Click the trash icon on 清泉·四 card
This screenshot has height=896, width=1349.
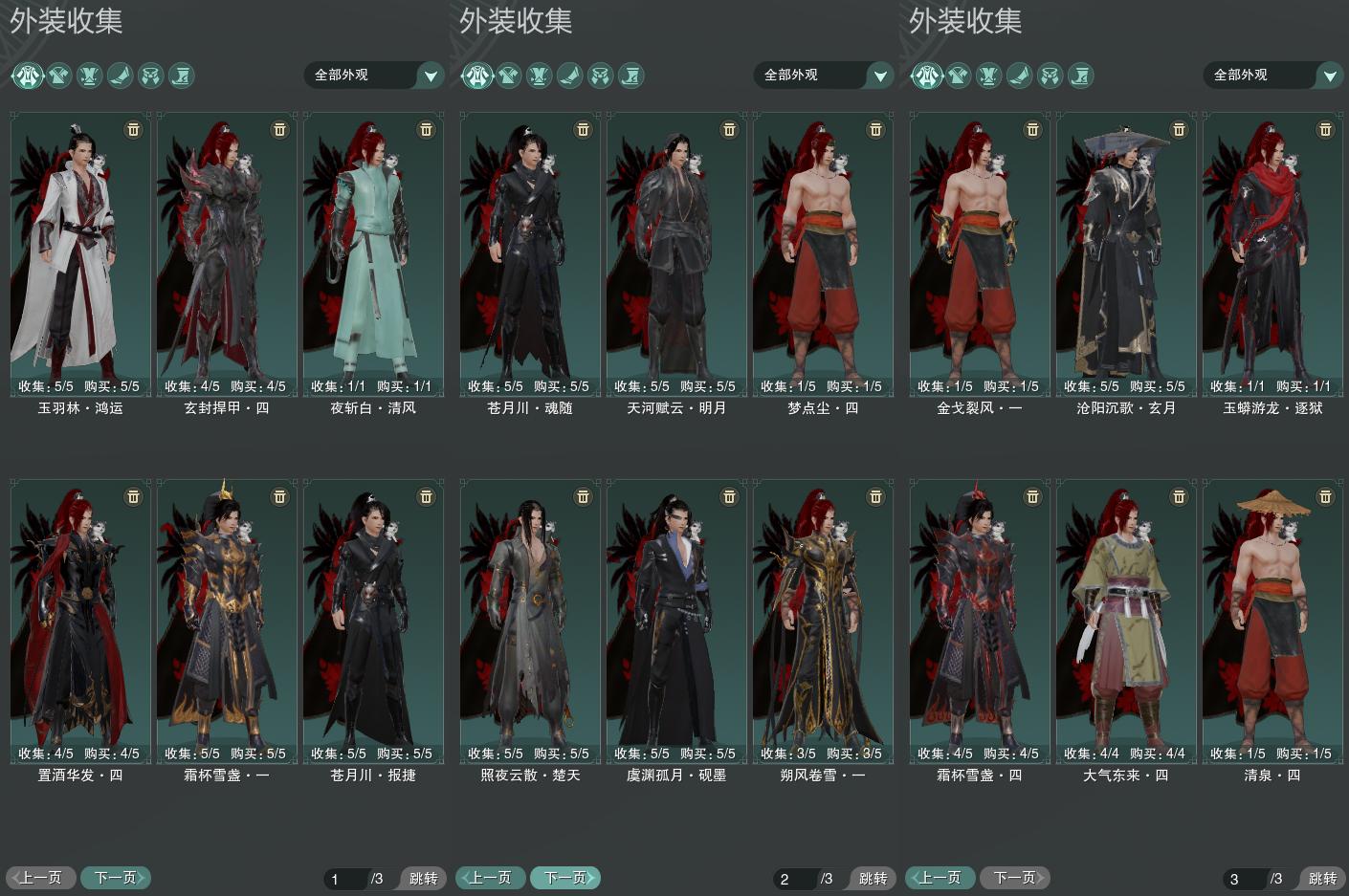[1325, 496]
